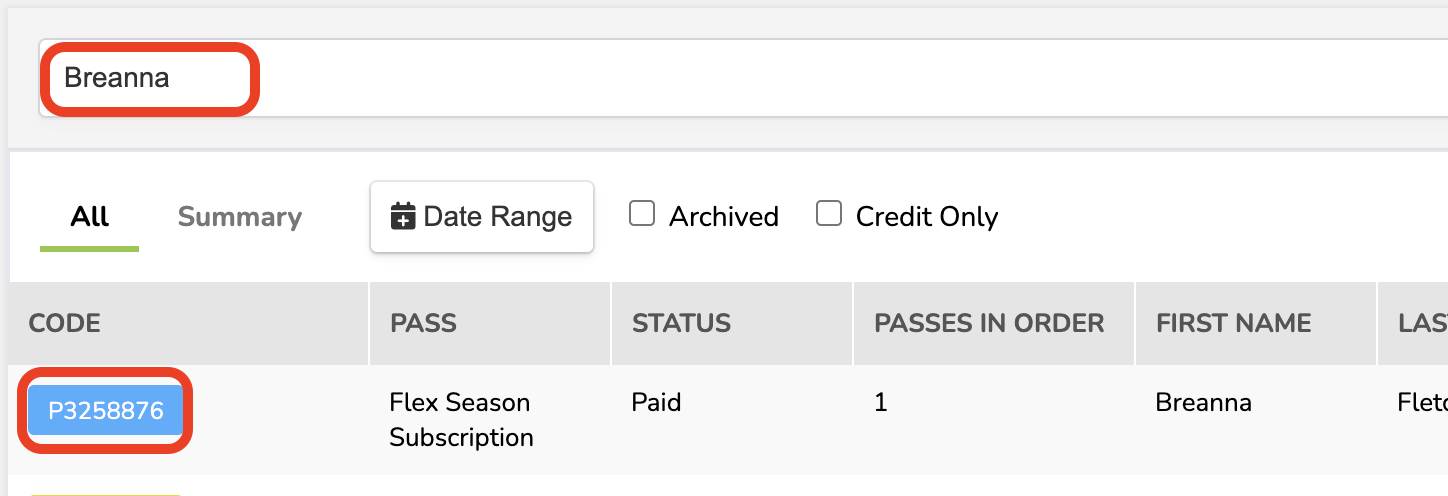The width and height of the screenshot is (1448, 496).
Task: Click the passes in order value 1
Action: pyautogui.click(x=881, y=403)
